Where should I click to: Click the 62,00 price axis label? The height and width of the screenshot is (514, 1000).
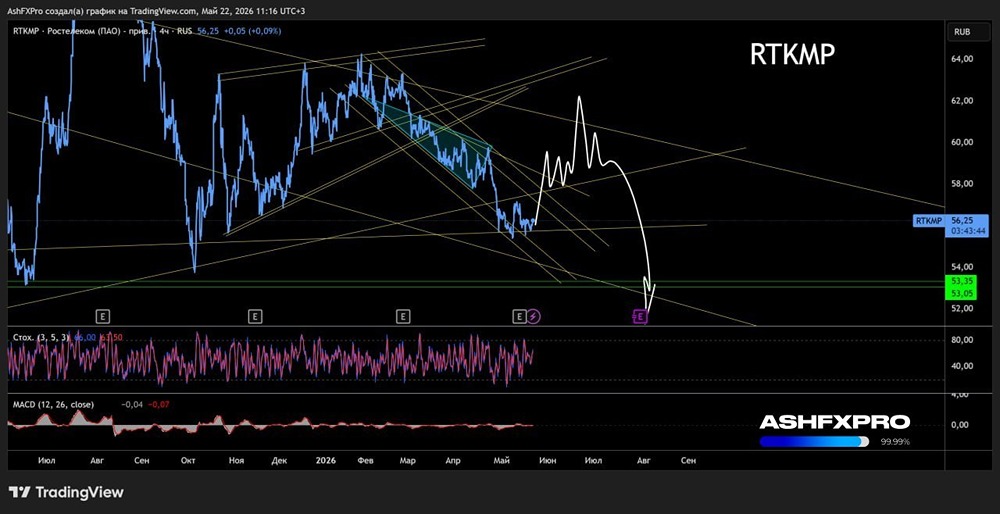[962, 101]
